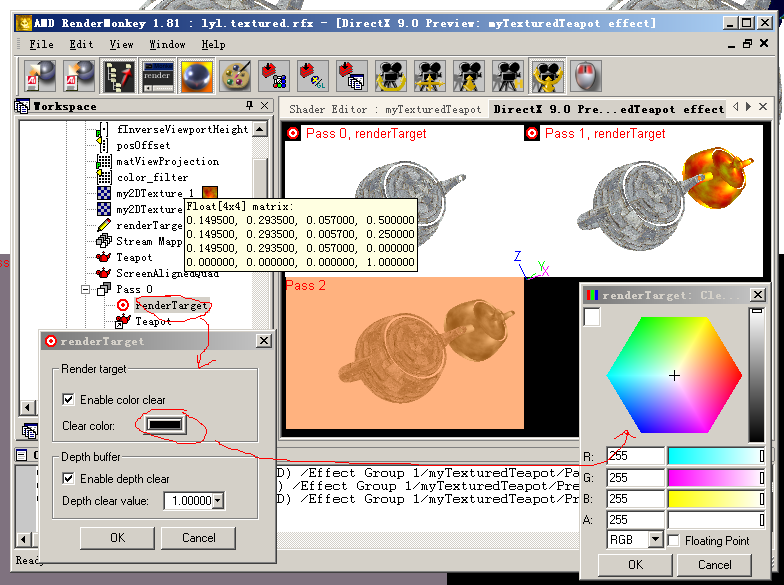This screenshot has width=784, height=585.
Task: Click the mouse toolbar icon
Action: tap(586, 76)
